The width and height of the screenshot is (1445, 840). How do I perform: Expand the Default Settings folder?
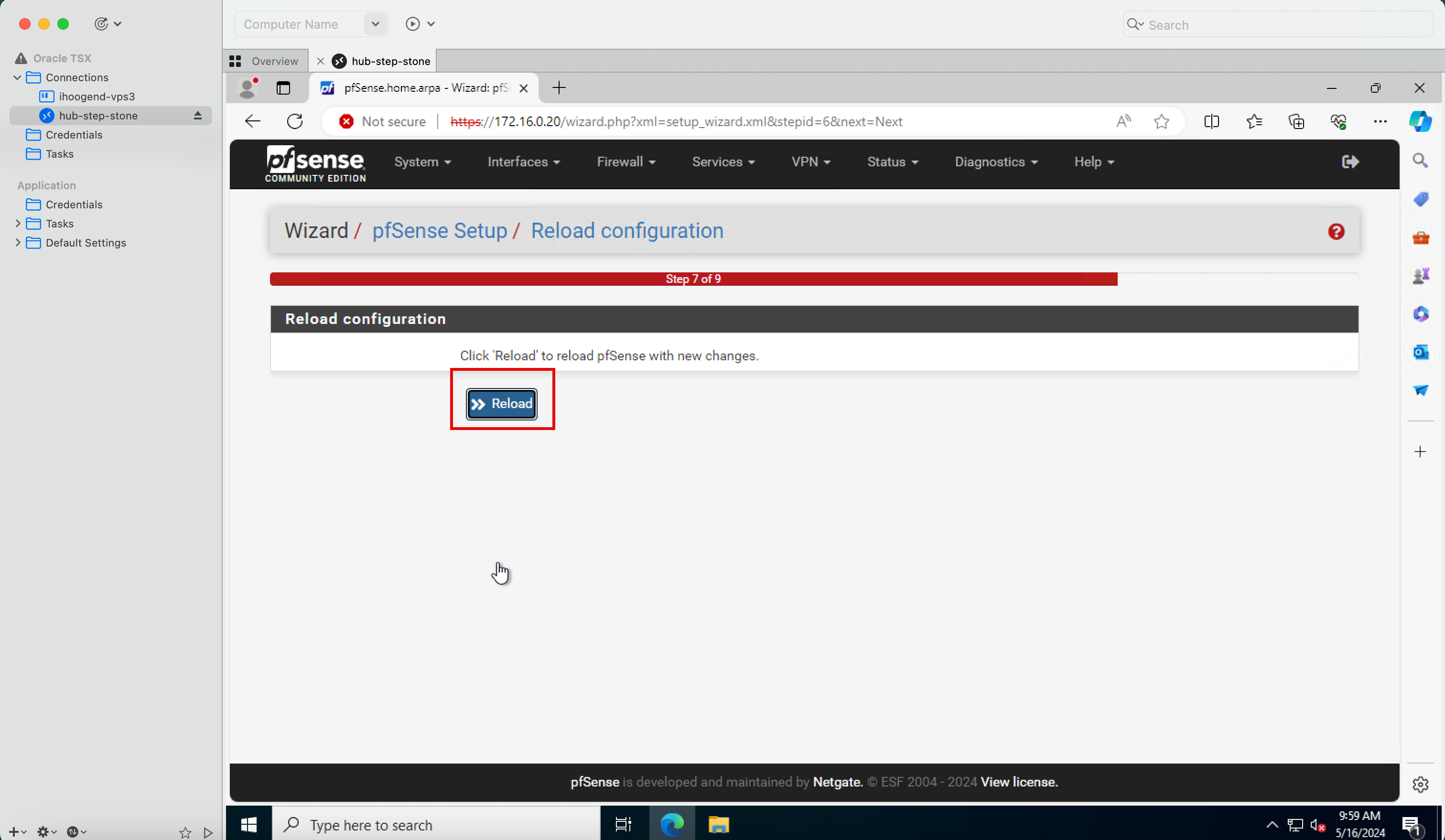(x=17, y=243)
